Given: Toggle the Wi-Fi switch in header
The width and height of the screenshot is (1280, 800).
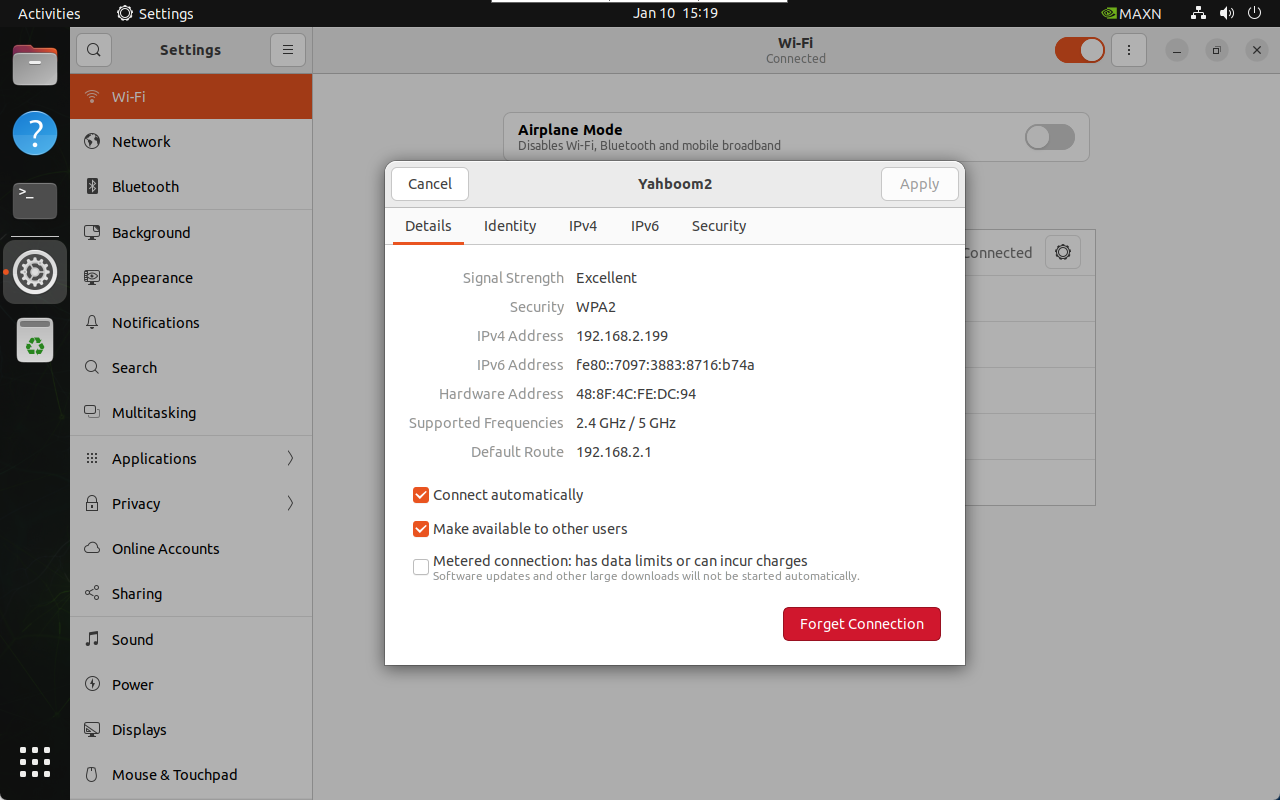Looking at the screenshot, I should click(x=1080, y=50).
